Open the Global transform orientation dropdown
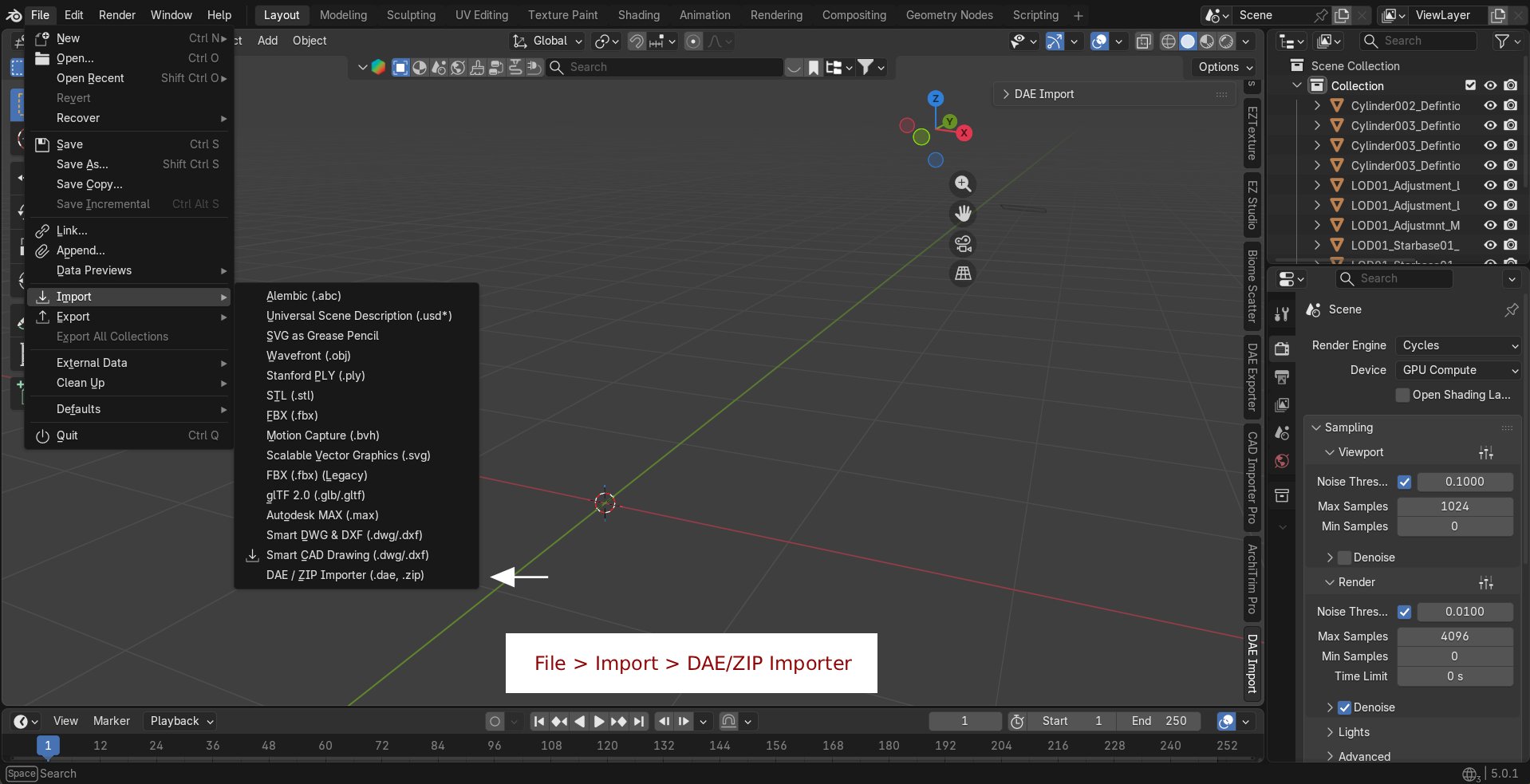This screenshot has height=784, width=1530. tap(548, 41)
